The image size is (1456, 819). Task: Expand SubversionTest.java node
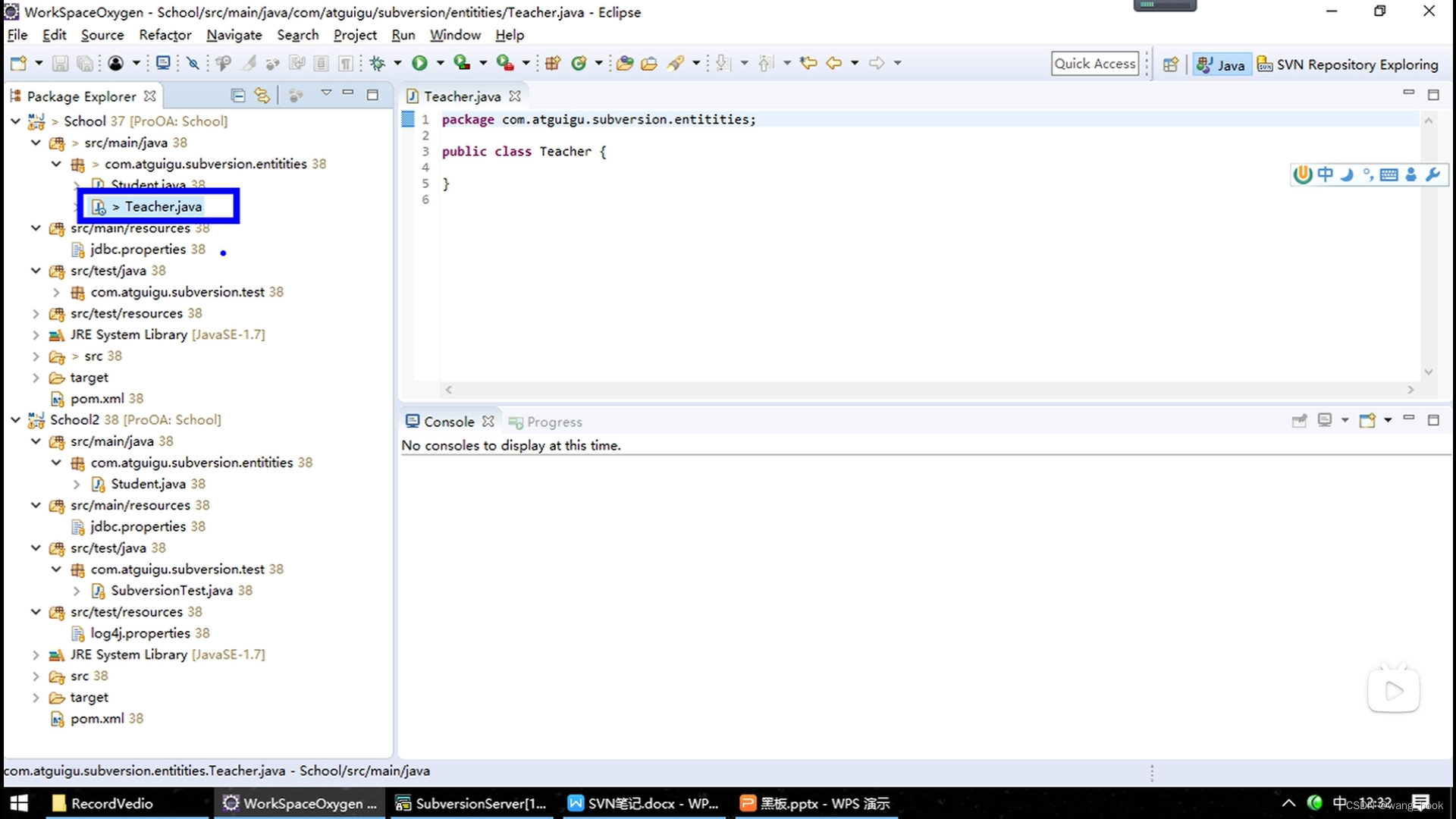point(77,591)
